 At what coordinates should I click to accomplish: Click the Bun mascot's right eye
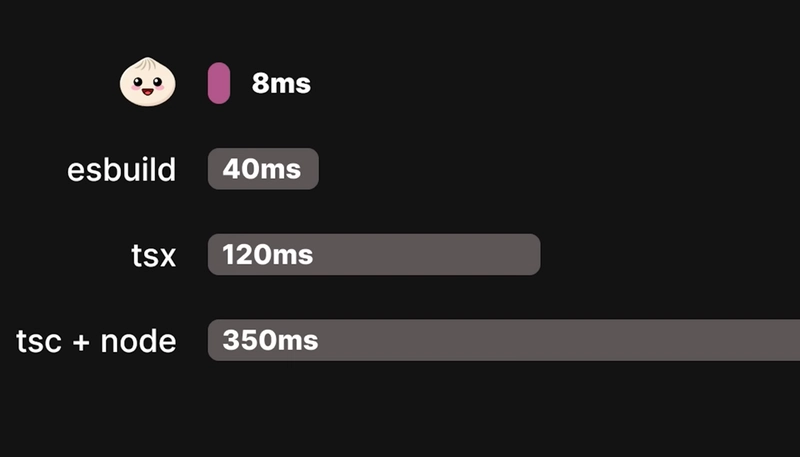point(157,82)
